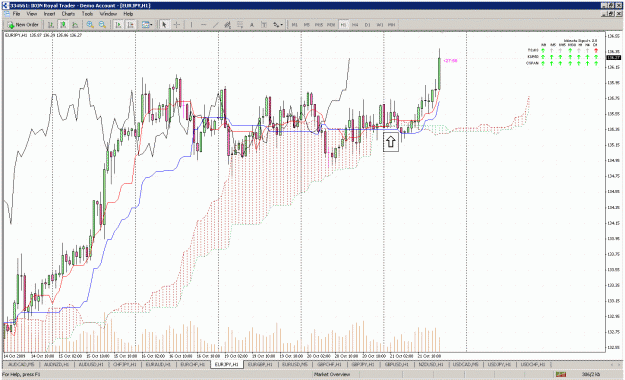
Task: Click the chart document icon beside File
Action: (7, 14)
